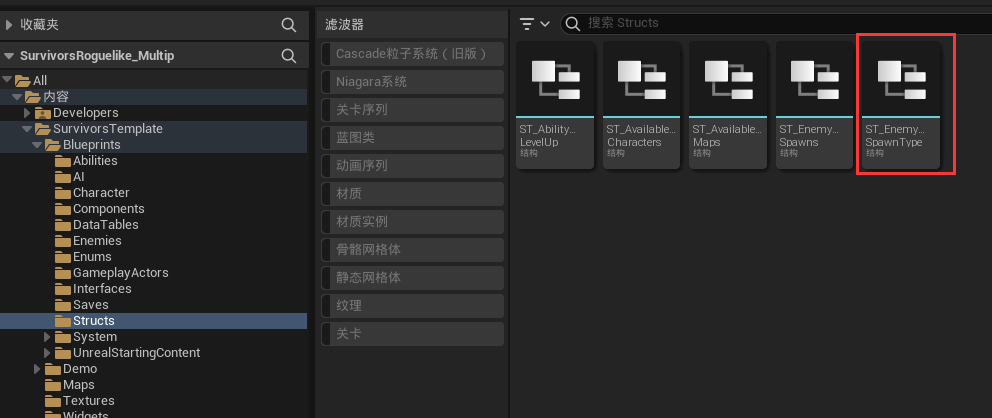Screen dimensions: 992x418
Task: Toggle the 关卡 filter
Action: click(x=412, y=333)
